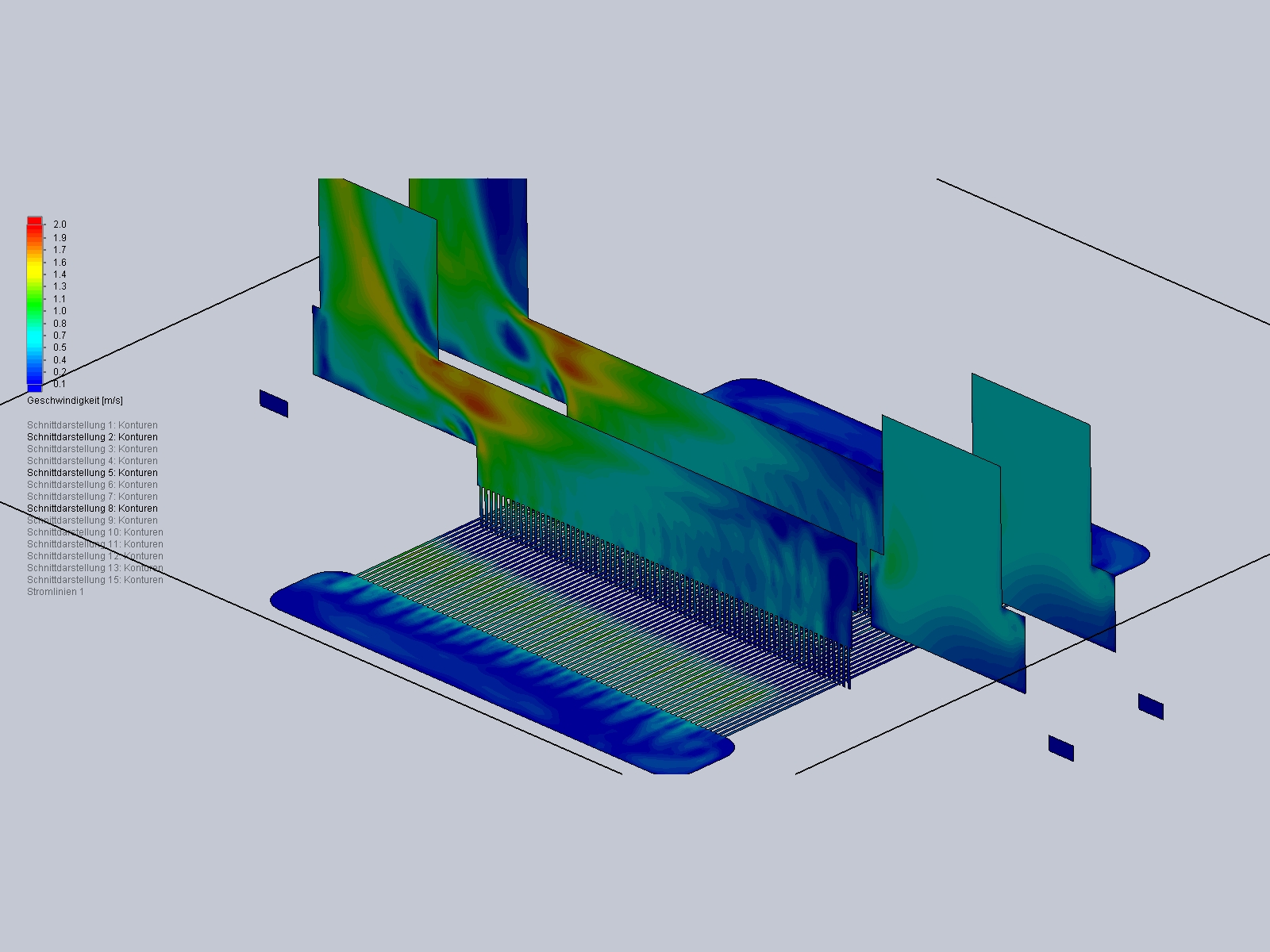Screen dimensions: 1270x952
Task: Select Schnittdarstellung 3: Konturen entry
Action: (x=92, y=449)
